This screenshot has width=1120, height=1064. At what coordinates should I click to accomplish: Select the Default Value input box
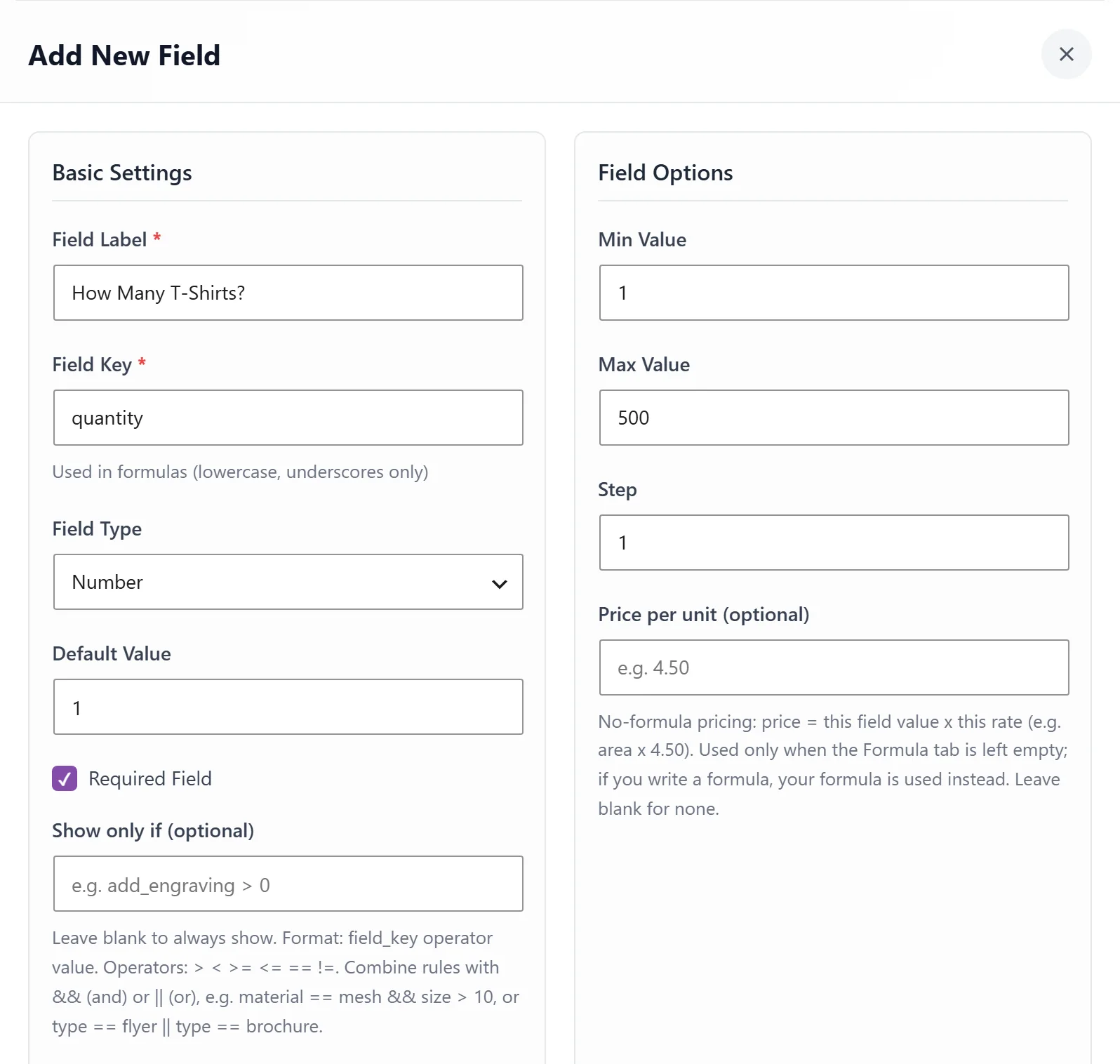pos(288,707)
